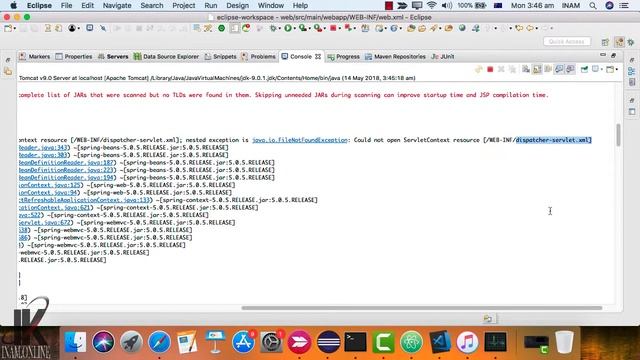Open the App Store from the Dock
Viewport: 640px width, 360px height.
click(x=243, y=342)
